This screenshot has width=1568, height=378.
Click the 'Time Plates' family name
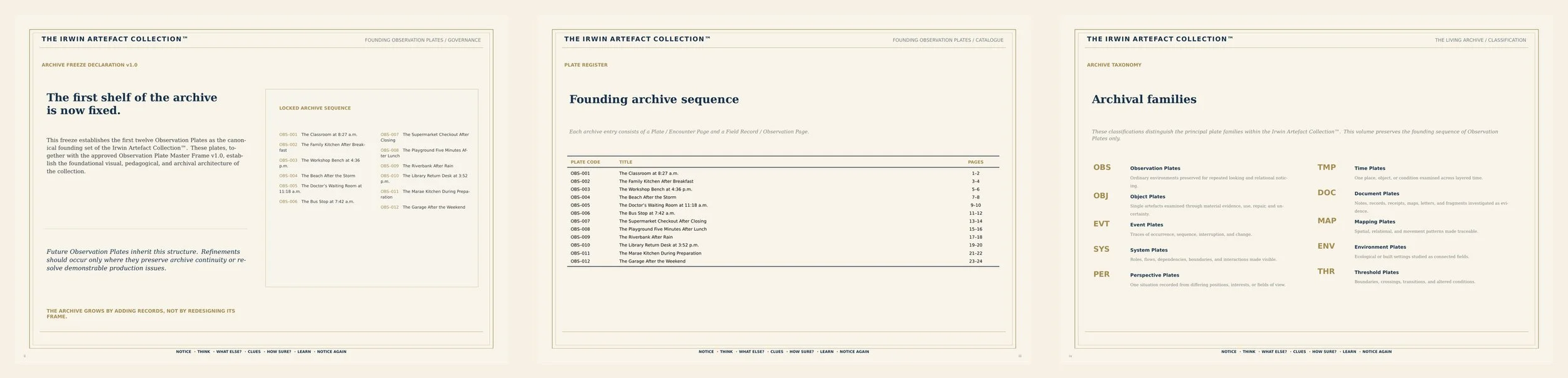(1370, 169)
